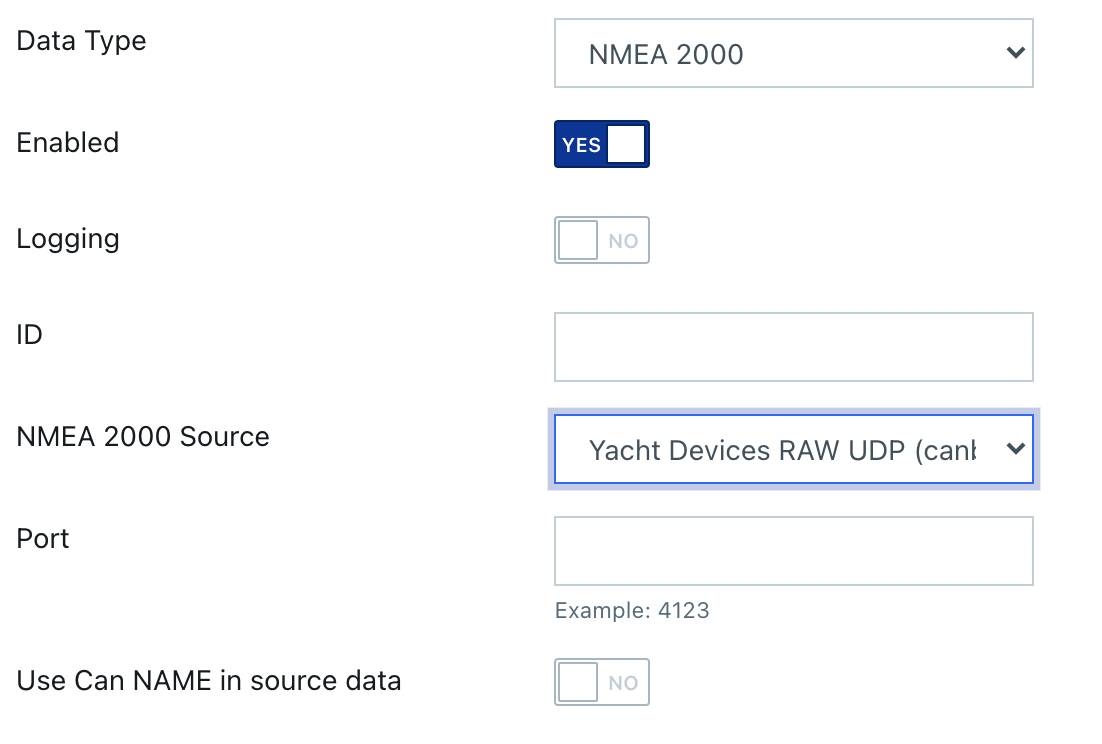Image resolution: width=1102 pixels, height=744 pixels.
Task: Click the chevron arrow in Data Type select
Action: 1016,53
